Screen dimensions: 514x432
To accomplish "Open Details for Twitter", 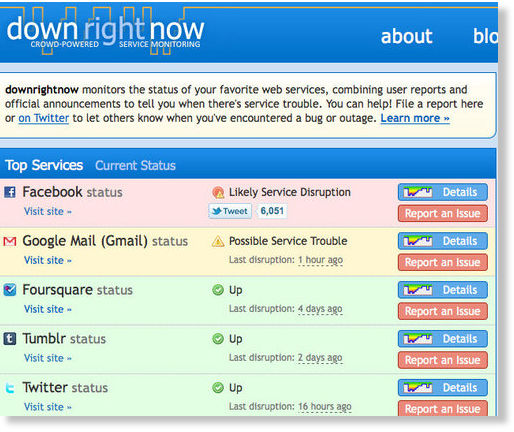I will tap(443, 388).
